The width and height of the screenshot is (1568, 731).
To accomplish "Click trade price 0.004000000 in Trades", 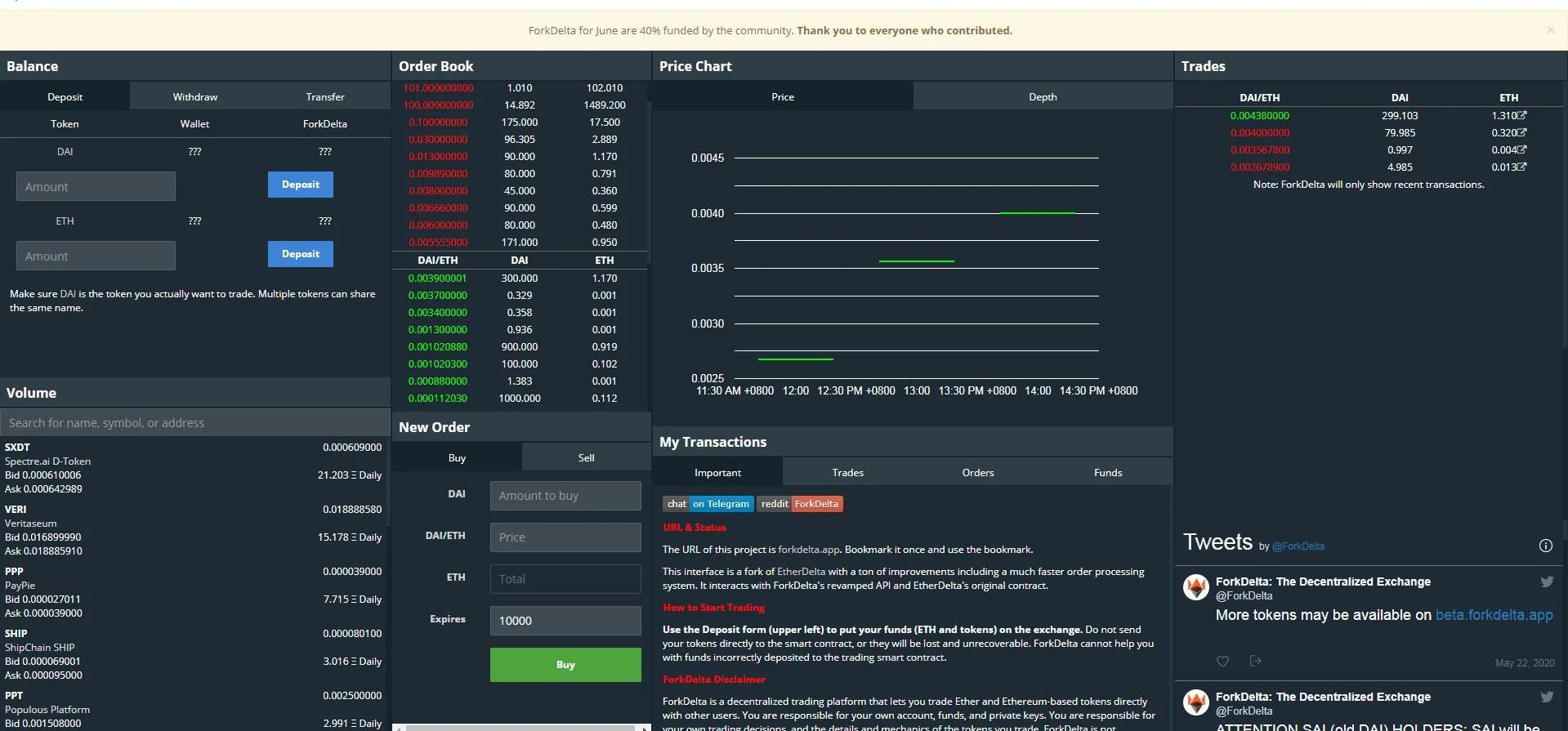I will click(x=1259, y=133).
